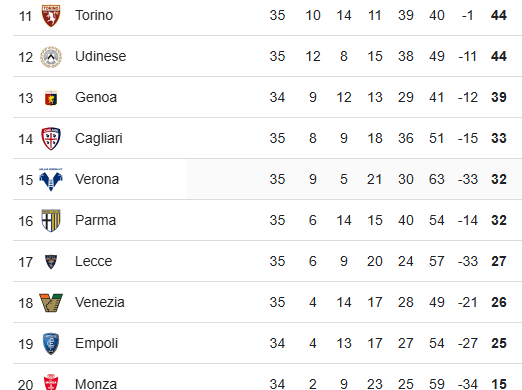
Task: Click the Empoli club crest
Action: [x=51, y=344]
